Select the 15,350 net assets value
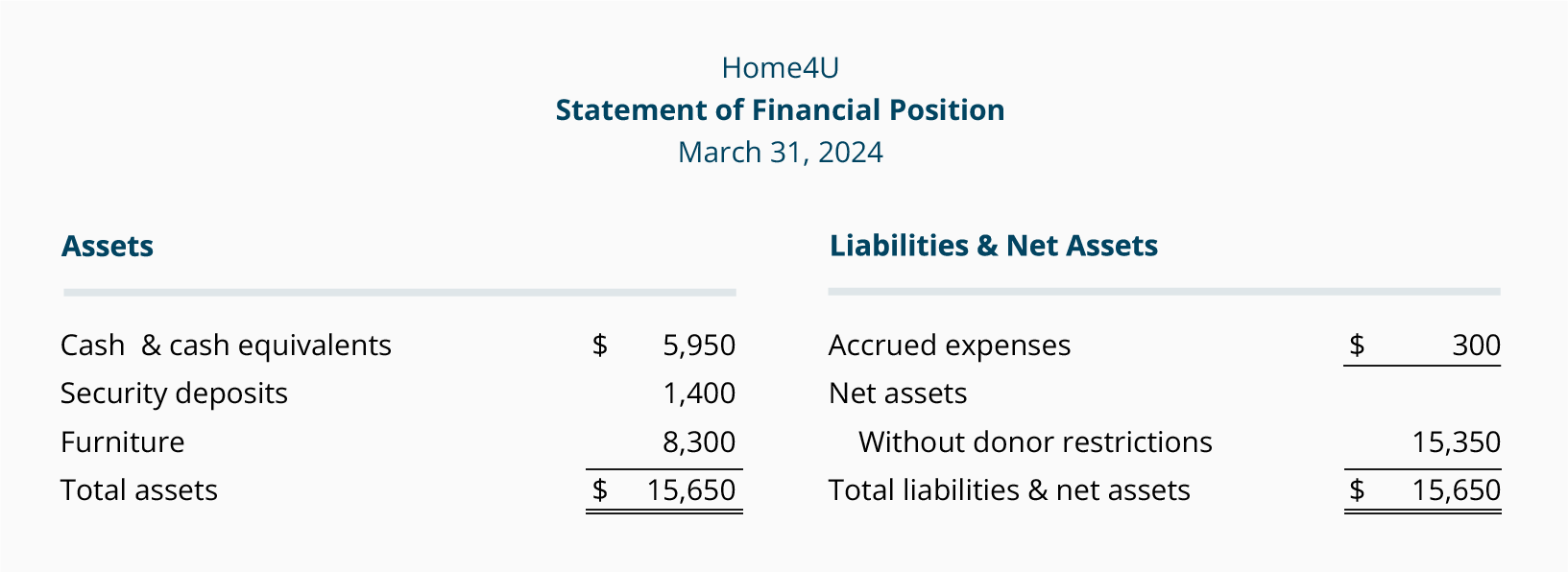This screenshot has height=572, width=1568. pos(1457,442)
